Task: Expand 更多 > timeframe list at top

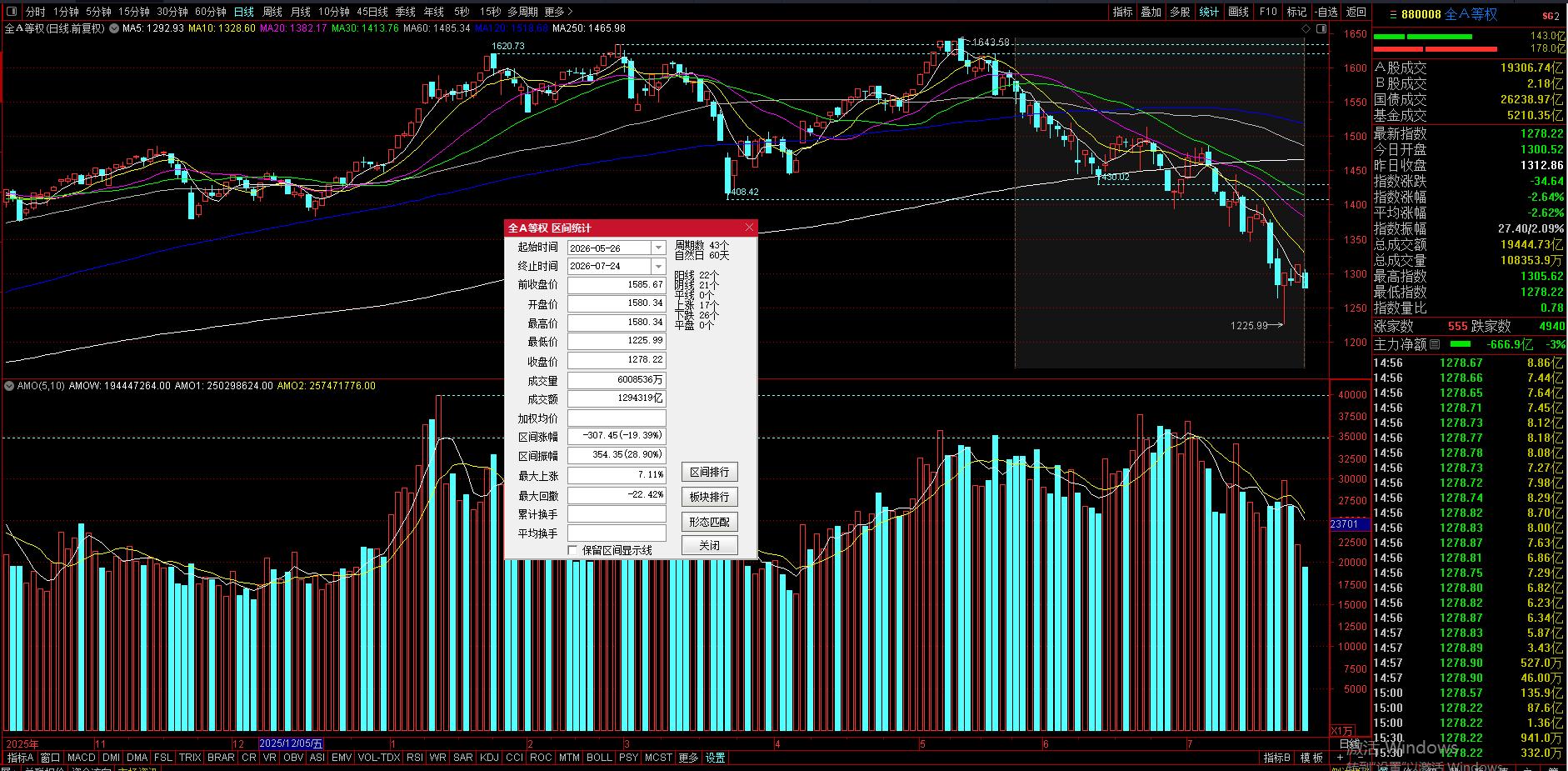Action: pyautogui.click(x=559, y=12)
